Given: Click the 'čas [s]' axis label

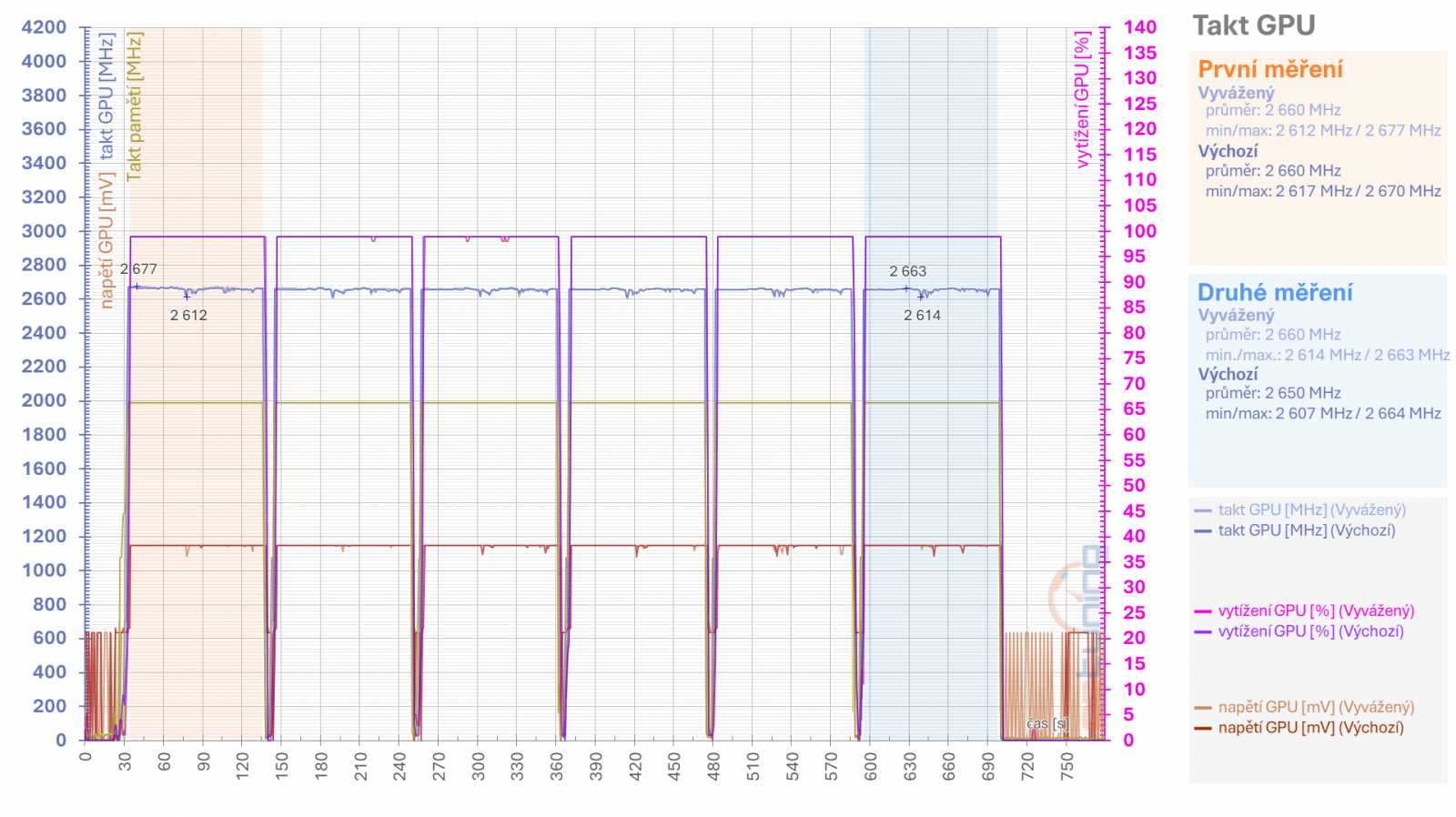Looking at the screenshot, I should pos(1047,724).
